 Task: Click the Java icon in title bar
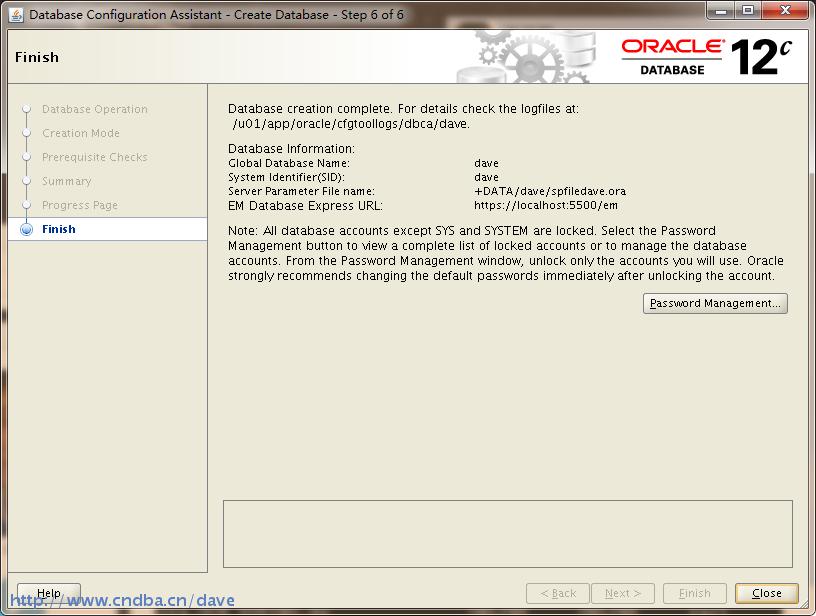(x=16, y=15)
